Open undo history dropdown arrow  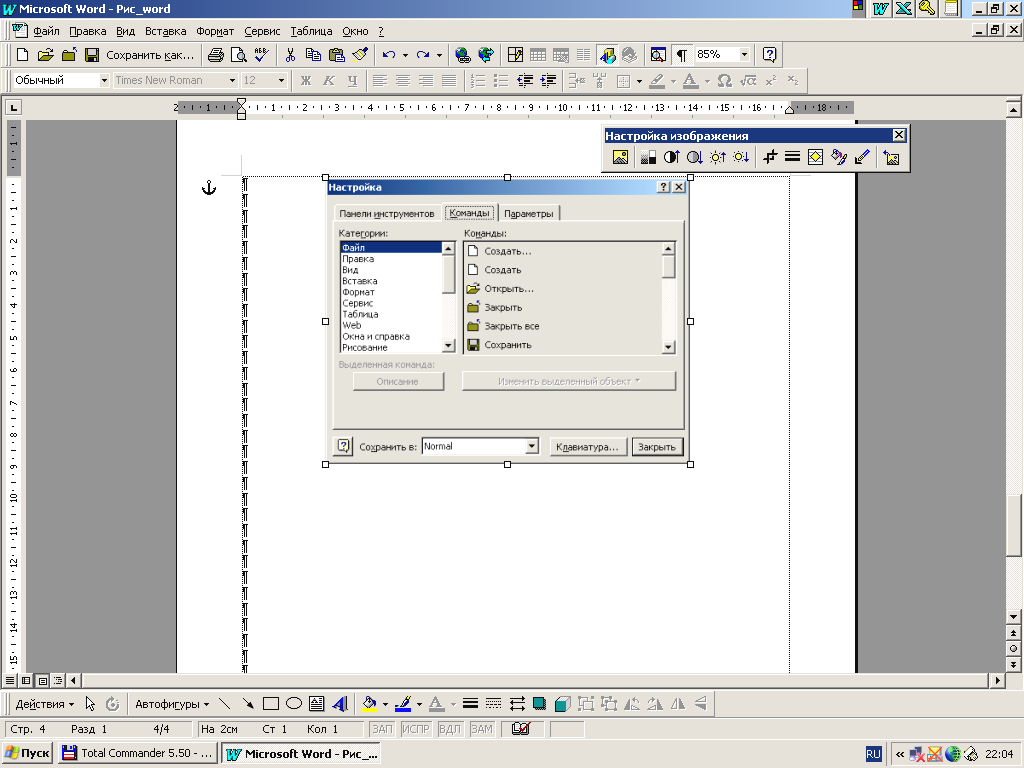(406, 55)
